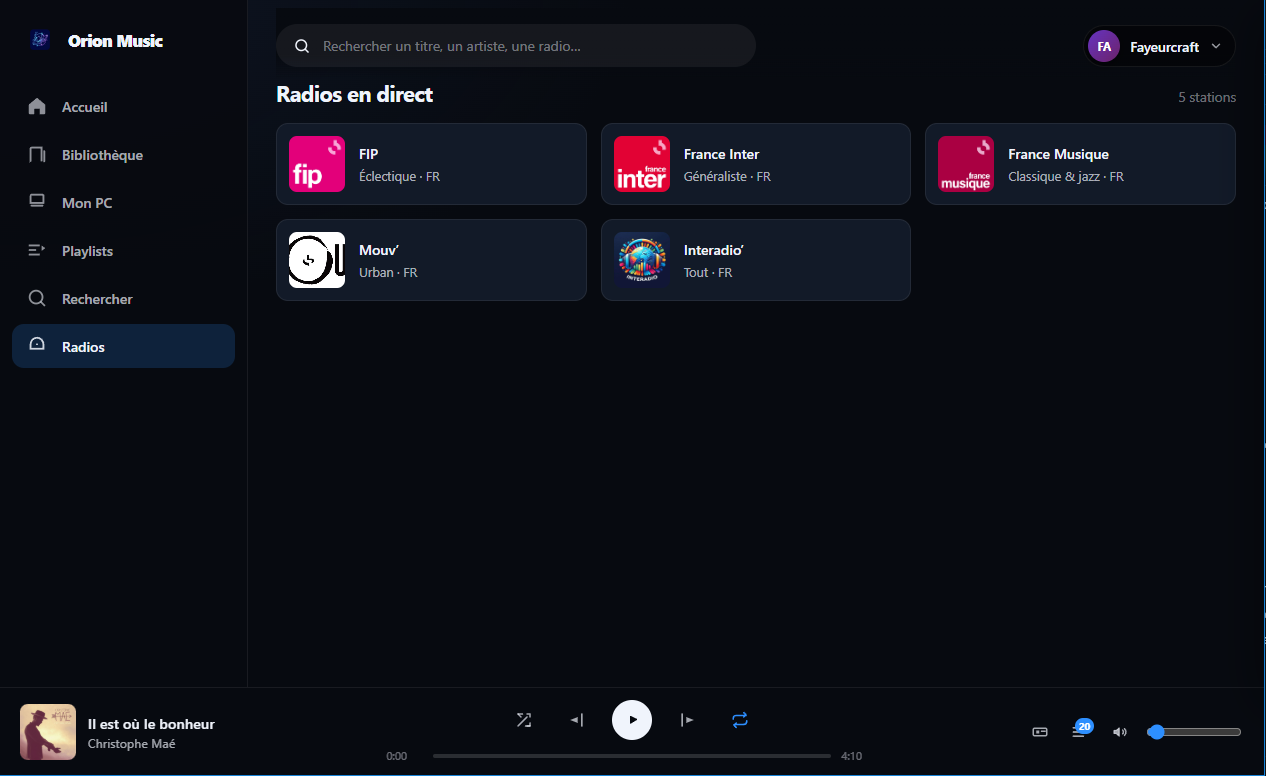Start playback with the play button
The height and width of the screenshot is (776, 1266).
(632, 720)
